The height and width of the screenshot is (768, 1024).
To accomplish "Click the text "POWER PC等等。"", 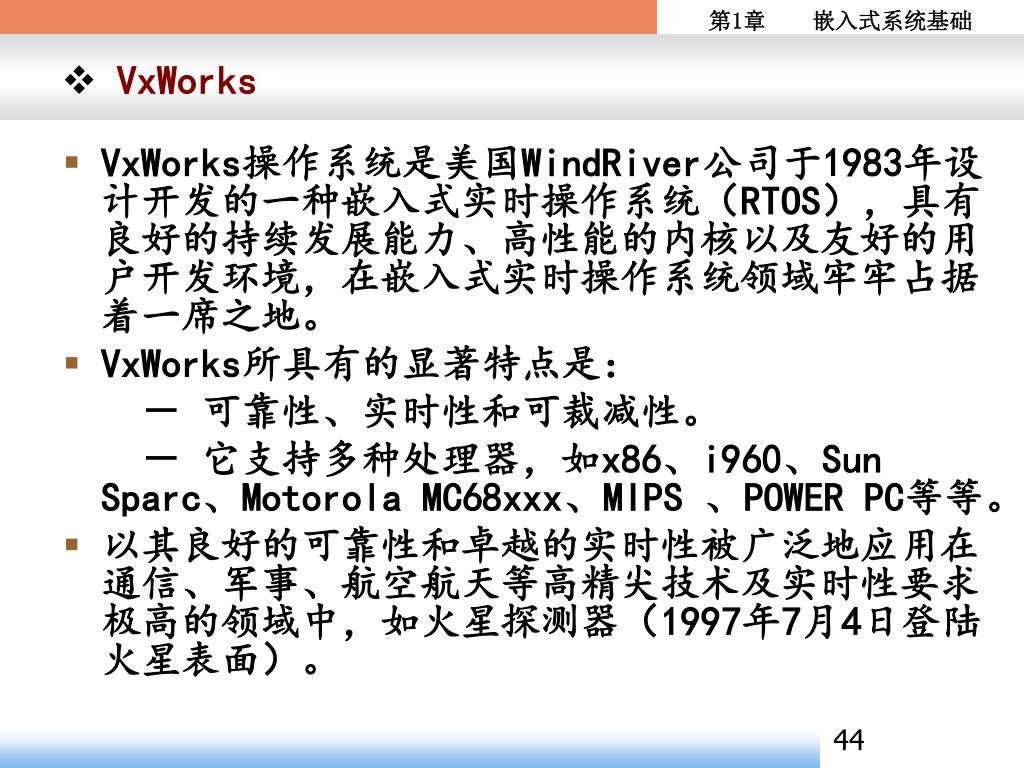I will [x=874, y=498].
